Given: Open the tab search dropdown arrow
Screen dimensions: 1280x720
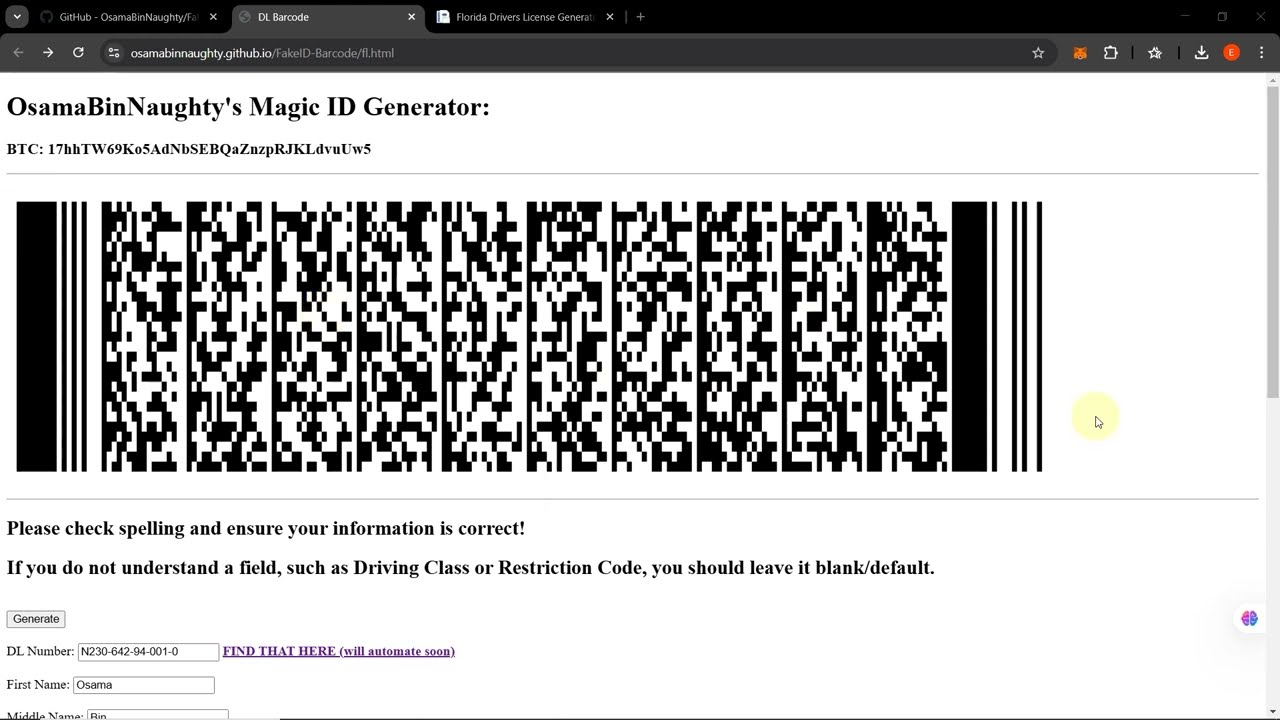Looking at the screenshot, I should (x=17, y=17).
